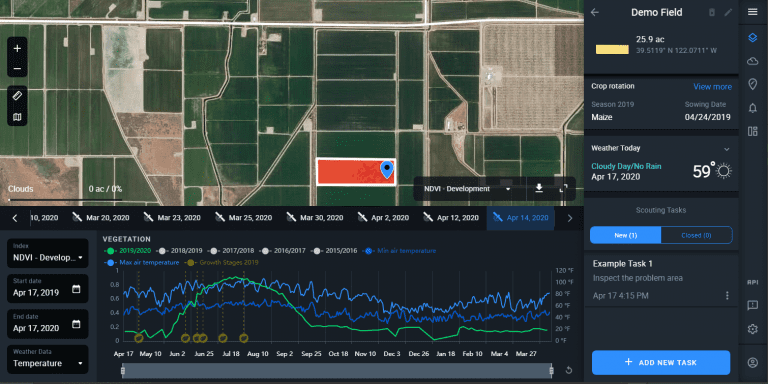
Task: Click the download NDVI image icon
Action: click(539, 189)
